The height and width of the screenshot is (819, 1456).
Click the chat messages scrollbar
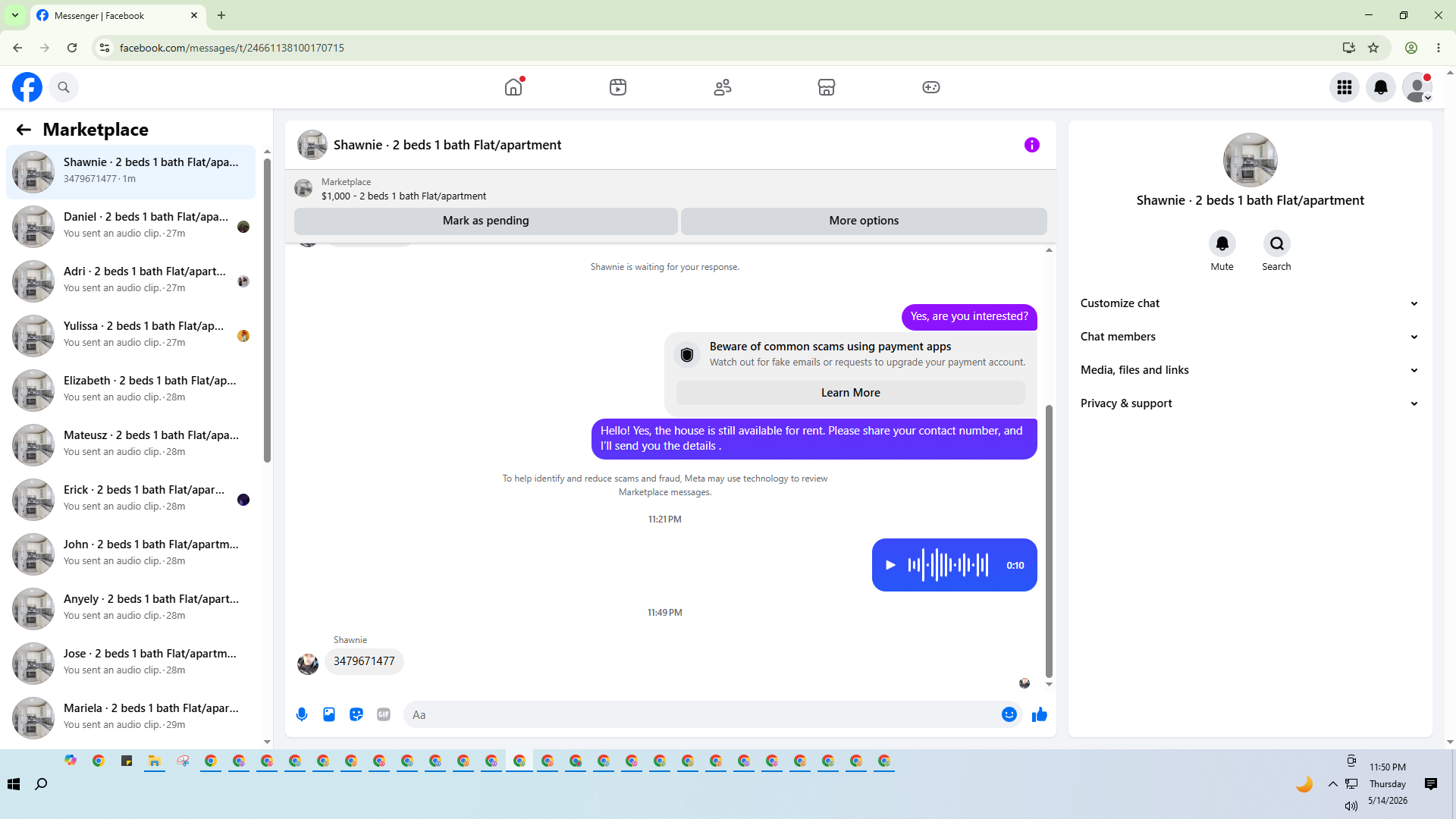pyautogui.click(x=1049, y=541)
